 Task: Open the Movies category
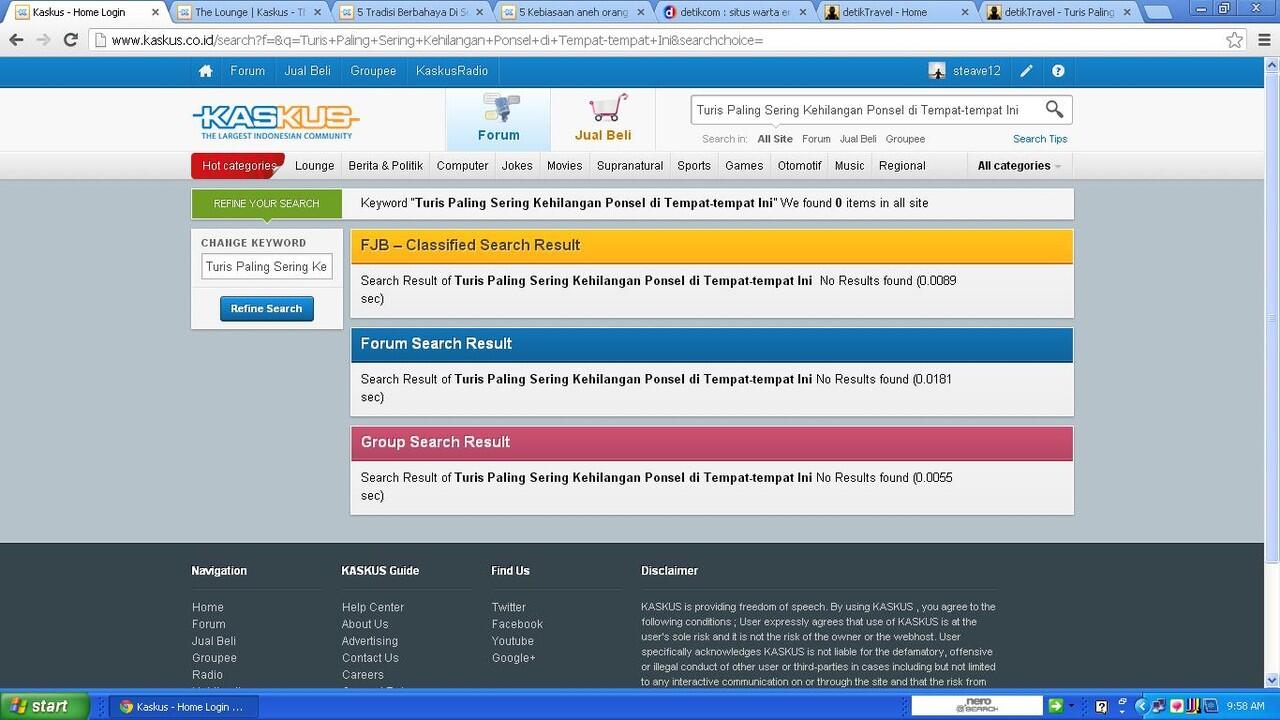tap(564, 166)
